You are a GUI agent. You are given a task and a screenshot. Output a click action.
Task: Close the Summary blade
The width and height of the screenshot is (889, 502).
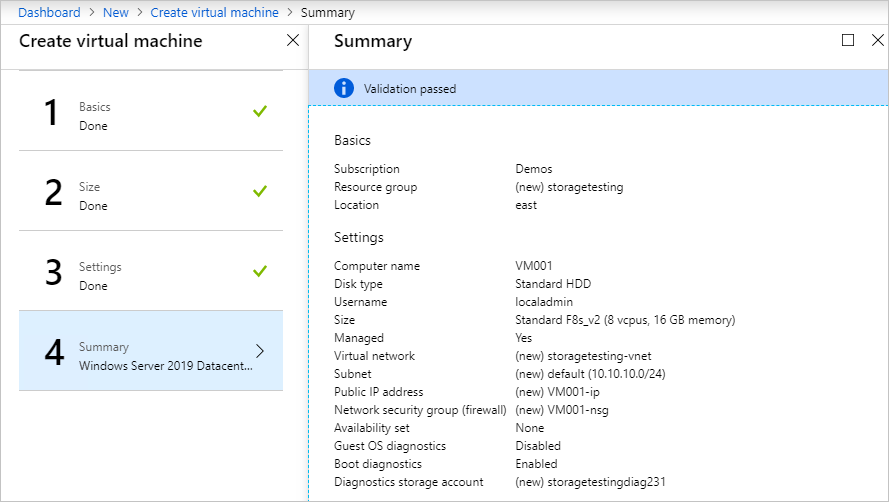877,40
